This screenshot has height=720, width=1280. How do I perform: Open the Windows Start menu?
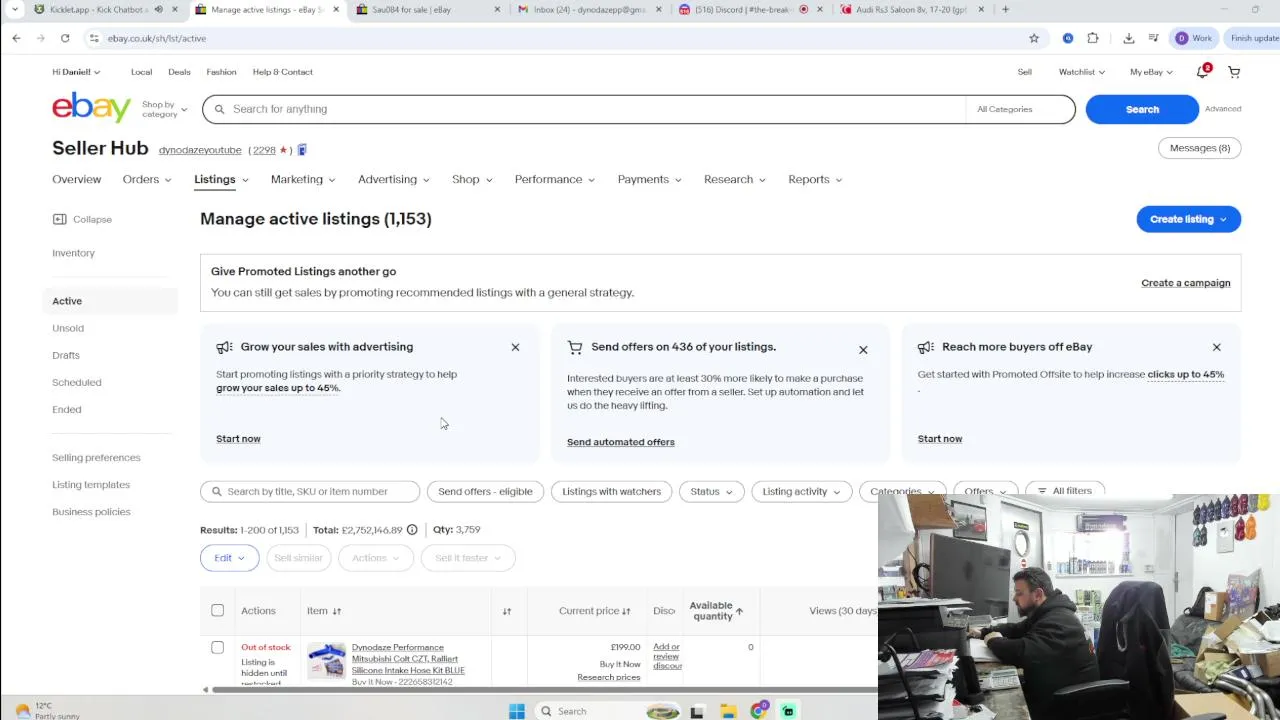pos(517,711)
